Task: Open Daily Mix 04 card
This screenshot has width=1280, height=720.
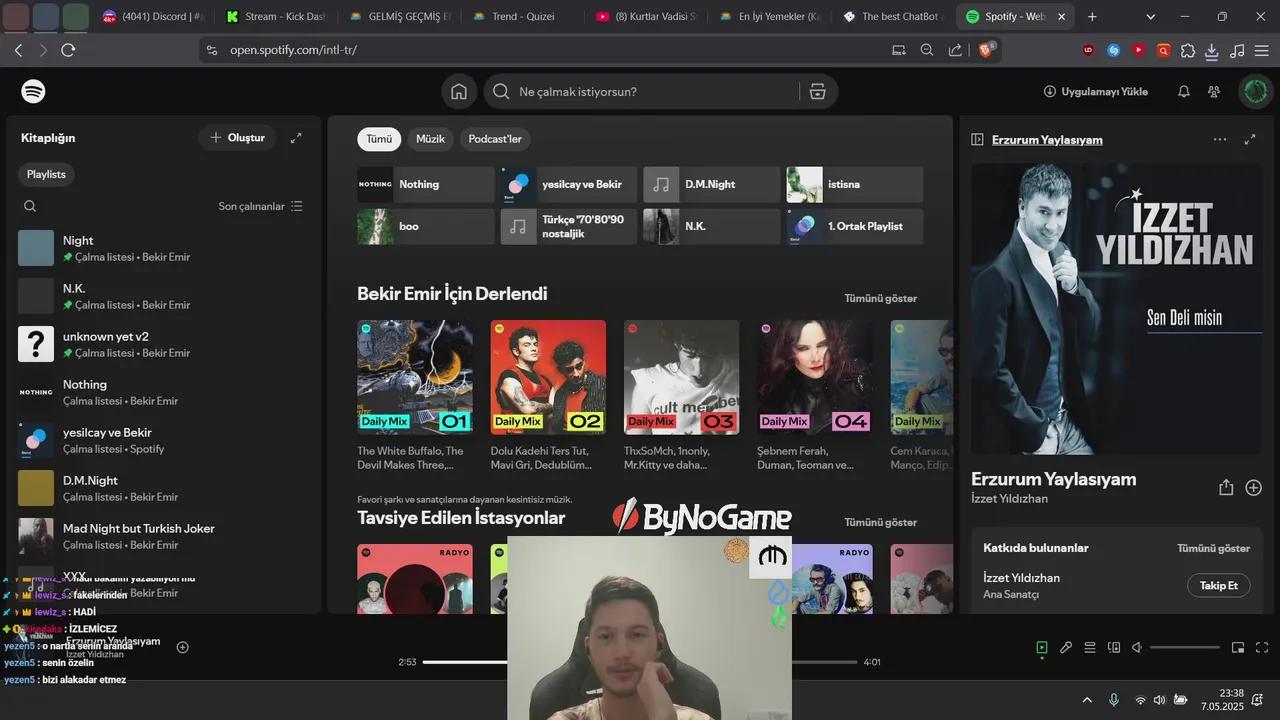Action: click(x=815, y=395)
